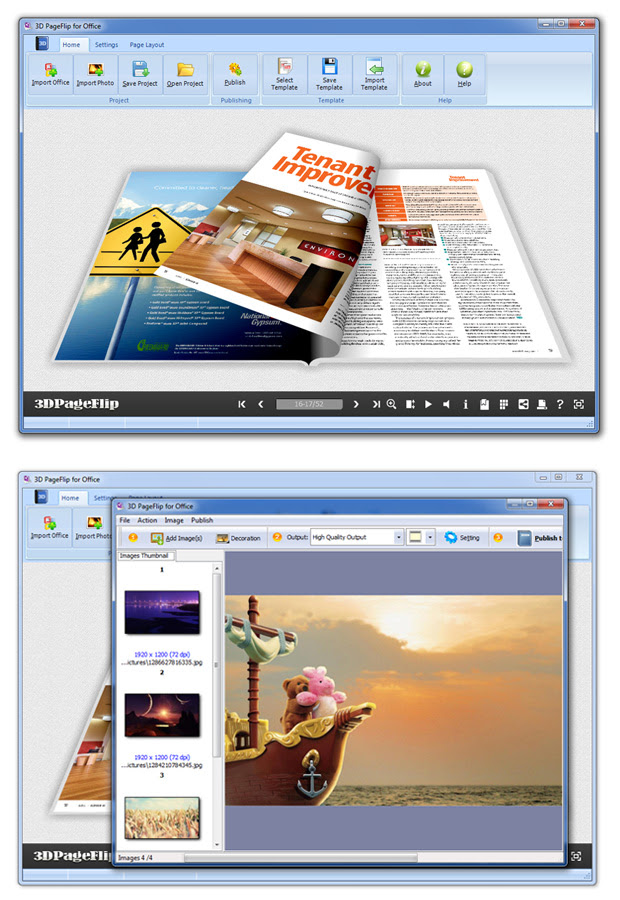Open the About info icon
This screenshot has width=620, height=900.
point(423,74)
